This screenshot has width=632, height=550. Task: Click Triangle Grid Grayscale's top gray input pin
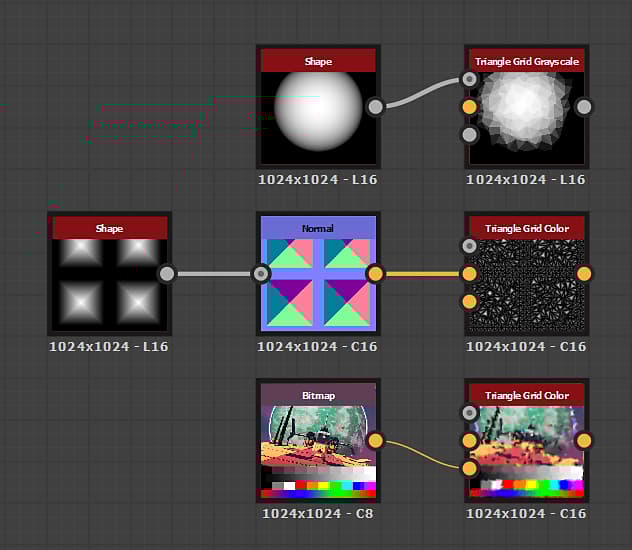point(469,79)
